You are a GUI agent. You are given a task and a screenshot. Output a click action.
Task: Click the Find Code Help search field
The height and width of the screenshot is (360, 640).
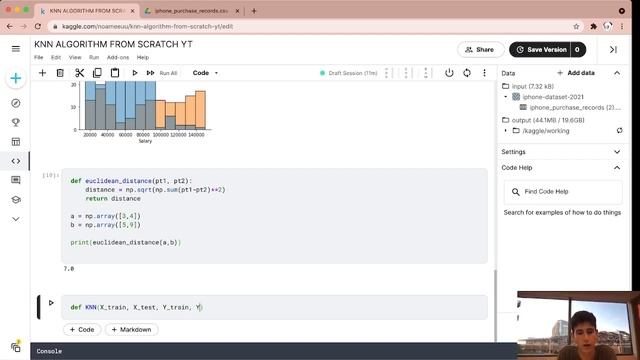563,191
